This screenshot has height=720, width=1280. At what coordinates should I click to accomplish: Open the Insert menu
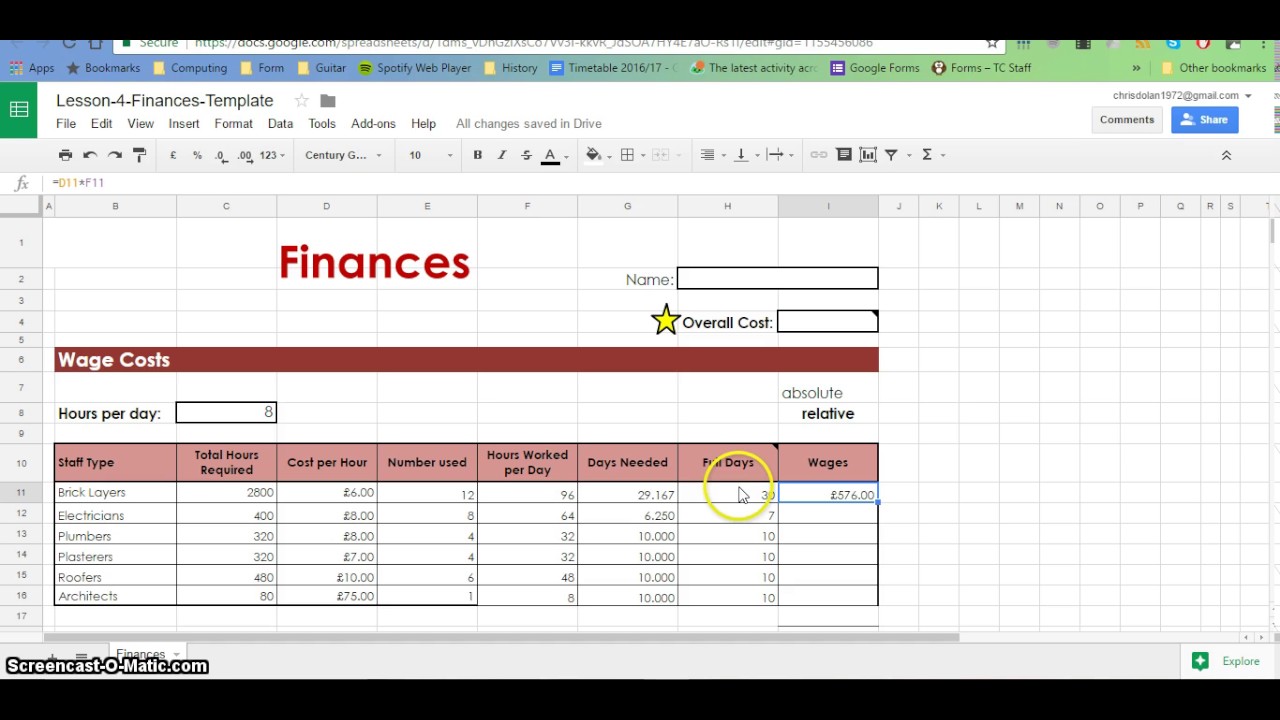[x=184, y=124]
